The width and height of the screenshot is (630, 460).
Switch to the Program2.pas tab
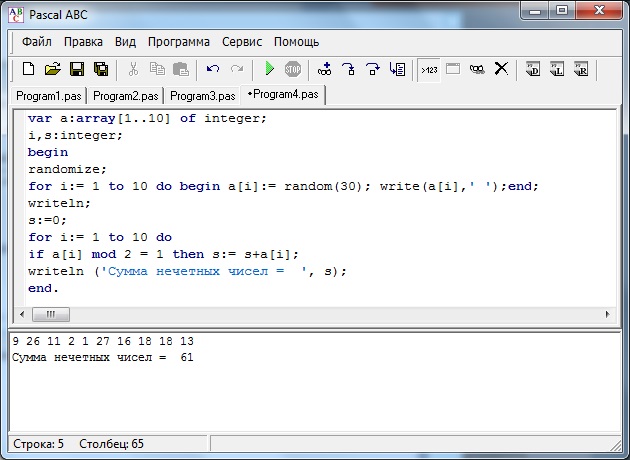pos(125,96)
